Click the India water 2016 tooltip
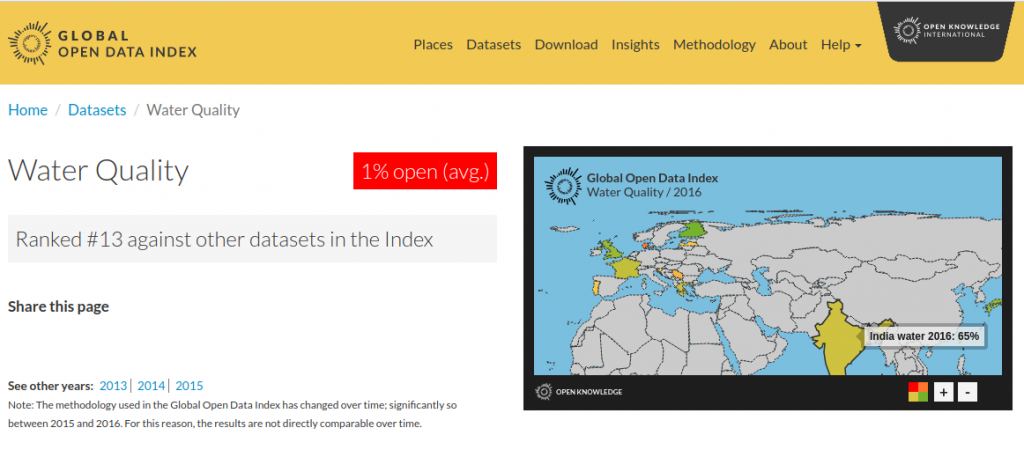This screenshot has width=1024, height=450. click(x=923, y=336)
